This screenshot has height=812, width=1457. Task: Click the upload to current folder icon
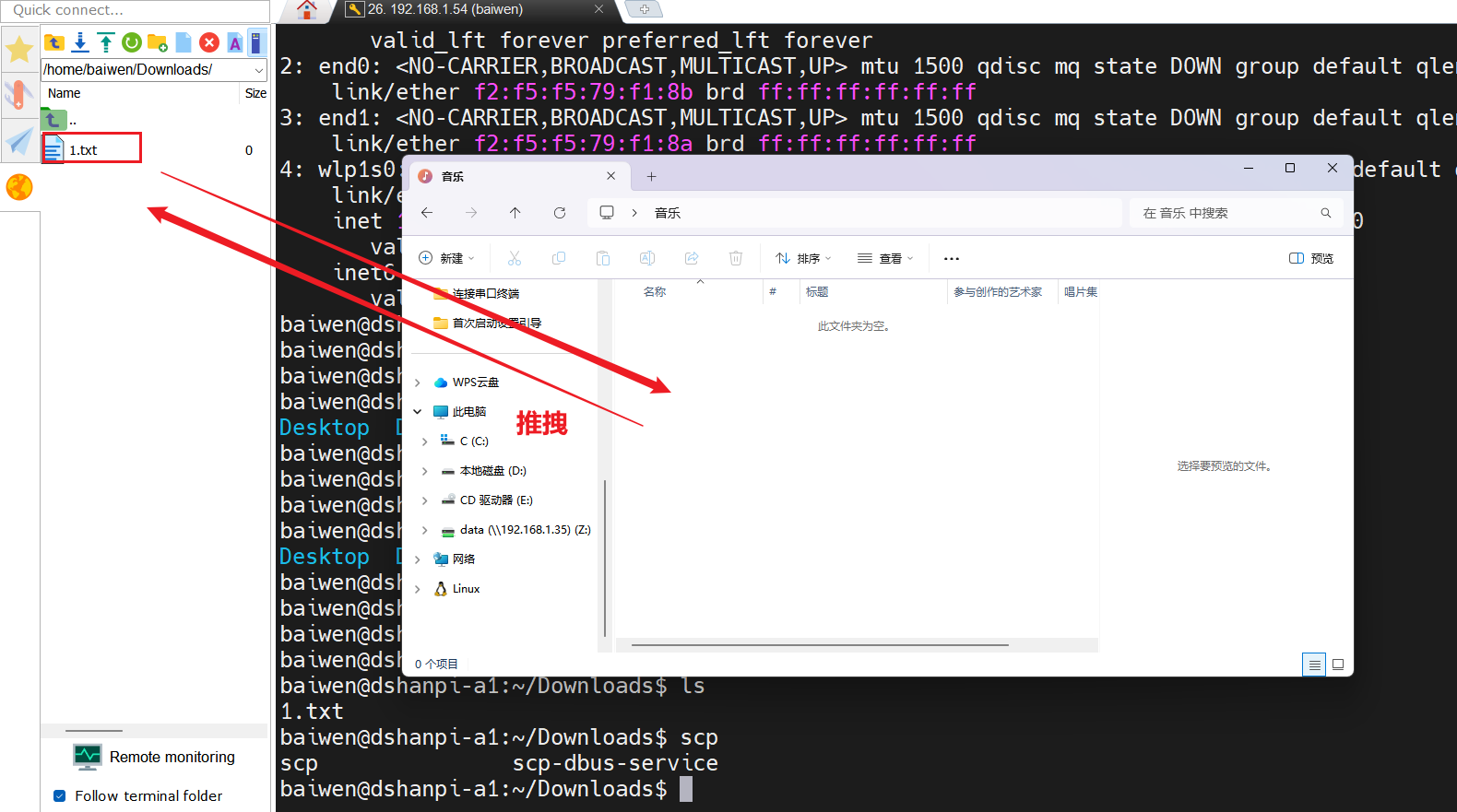[106, 42]
